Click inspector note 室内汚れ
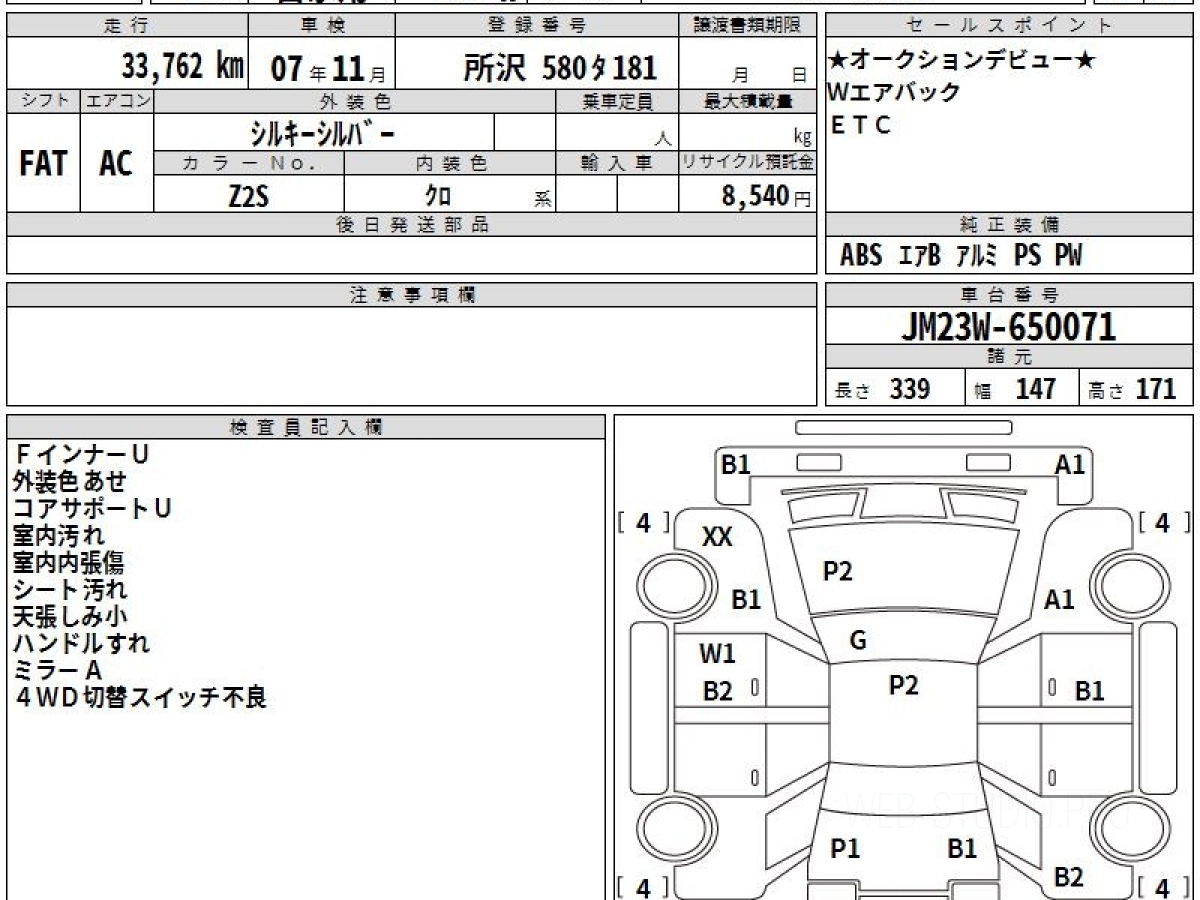The image size is (1200, 900). (59, 535)
